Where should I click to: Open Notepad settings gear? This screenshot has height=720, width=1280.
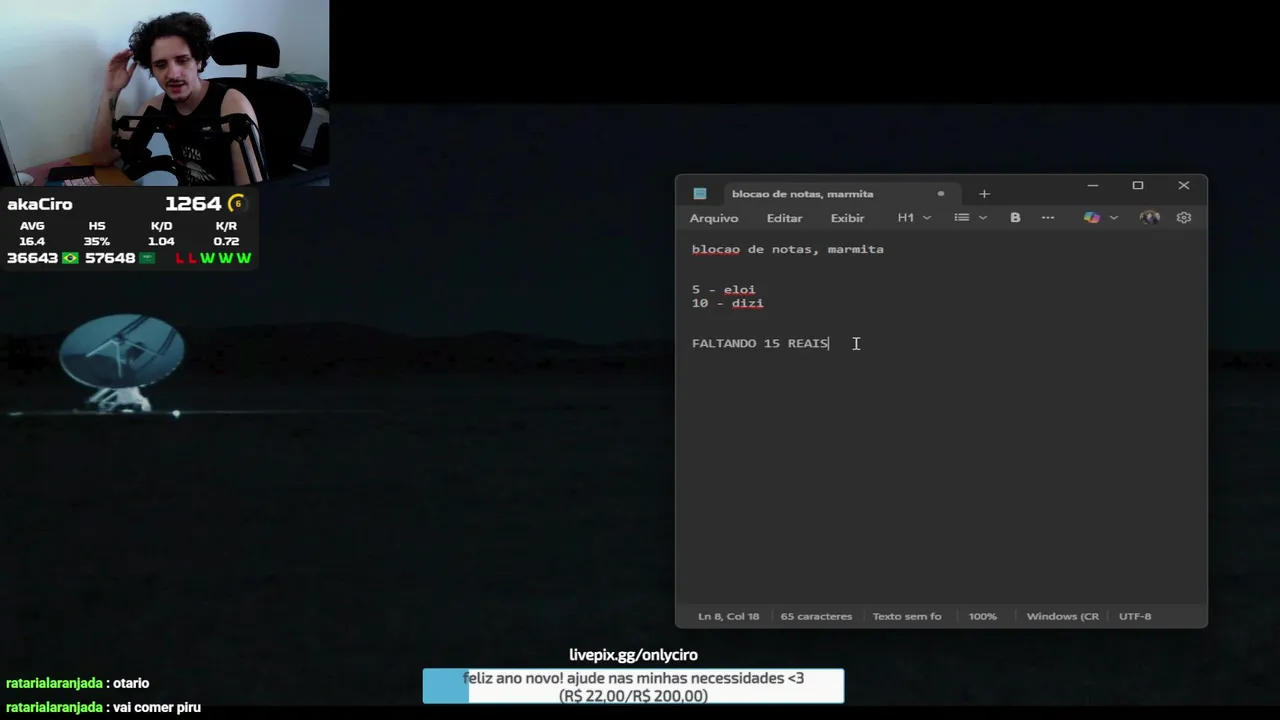(x=1184, y=218)
